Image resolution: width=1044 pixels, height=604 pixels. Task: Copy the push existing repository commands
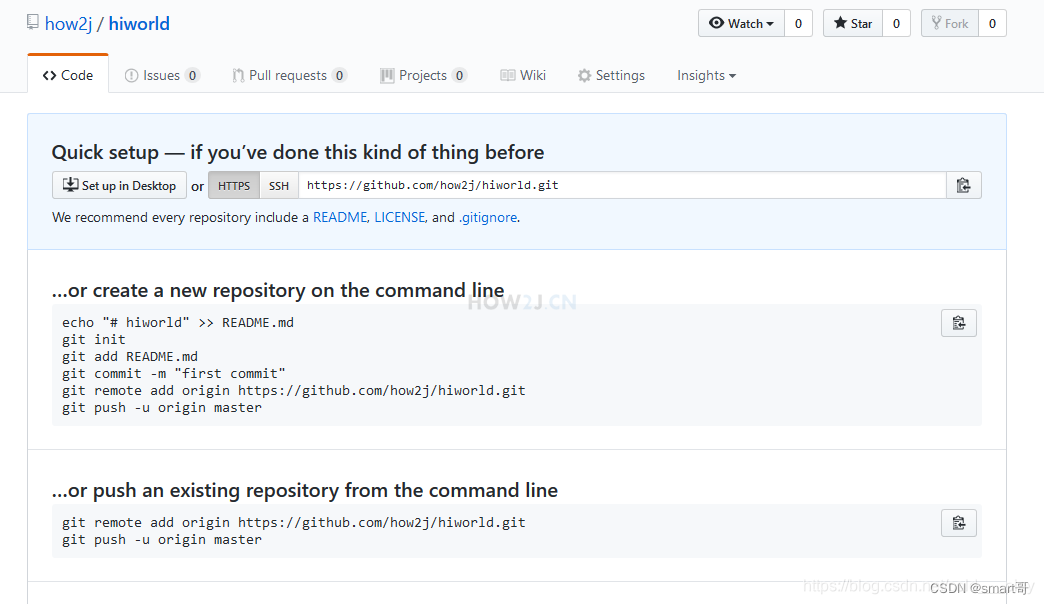click(x=959, y=523)
